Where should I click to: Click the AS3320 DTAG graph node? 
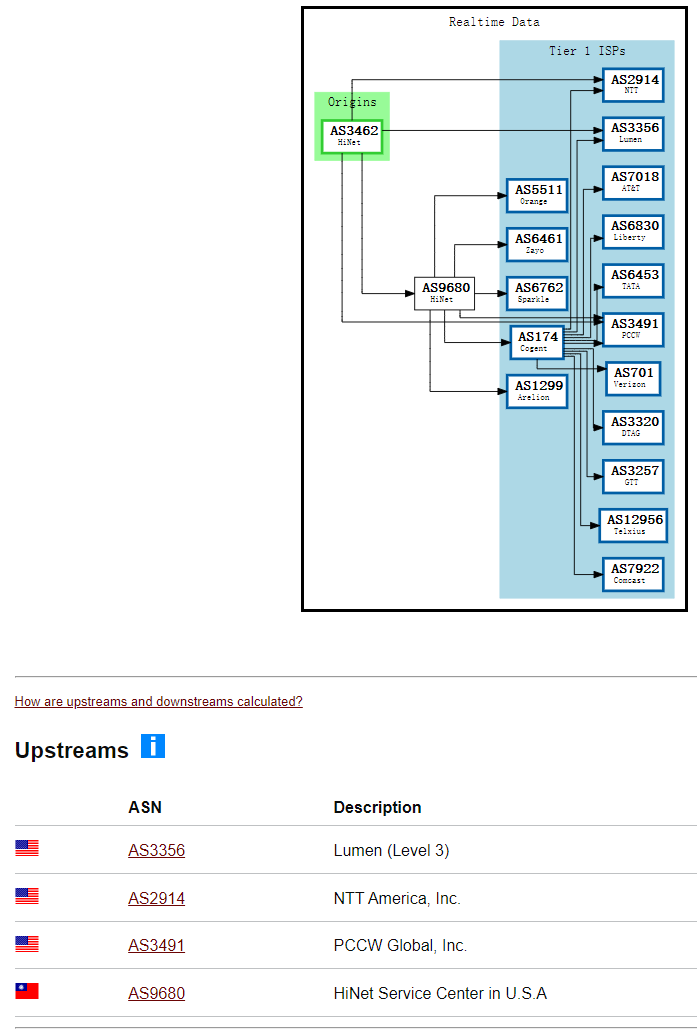(x=633, y=428)
